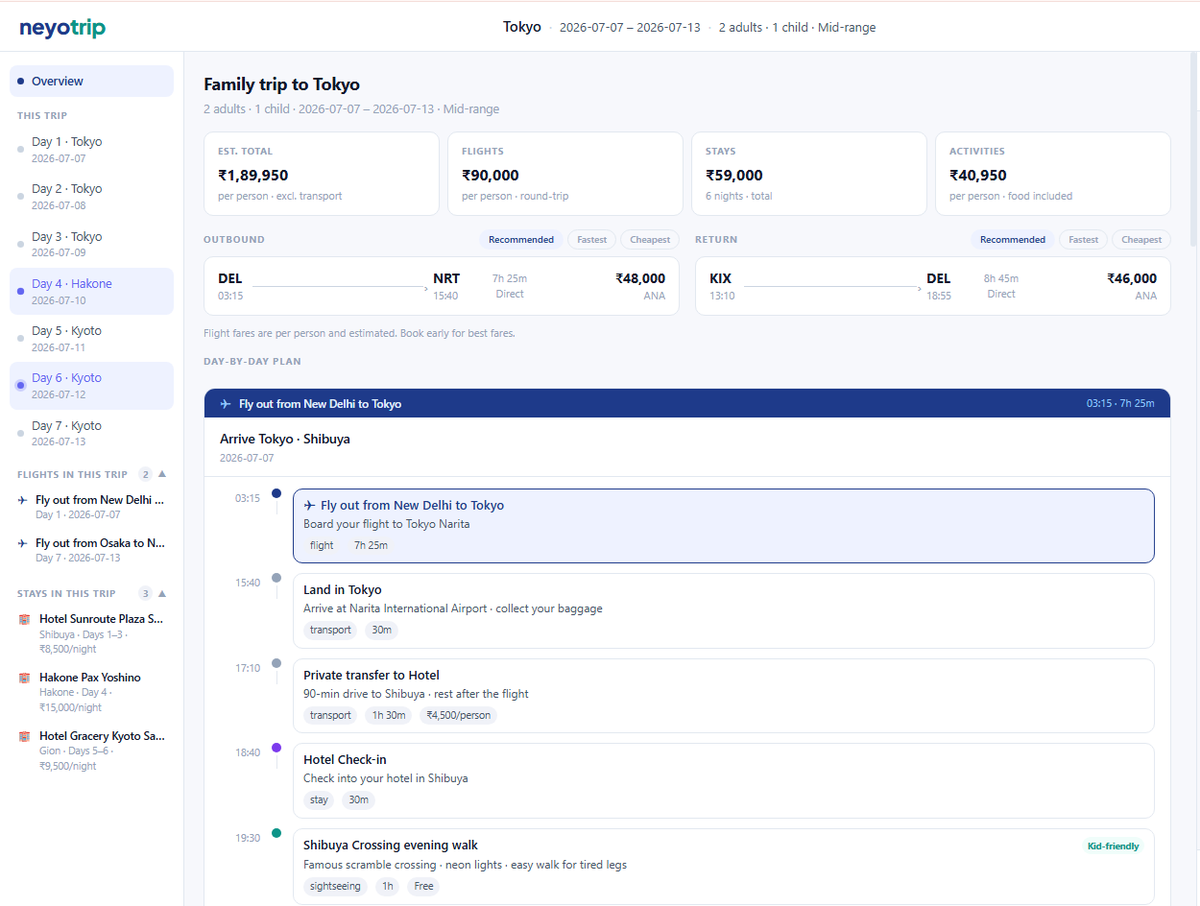
Task: Go to Day 5 · Kyoto
Action: point(92,338)
